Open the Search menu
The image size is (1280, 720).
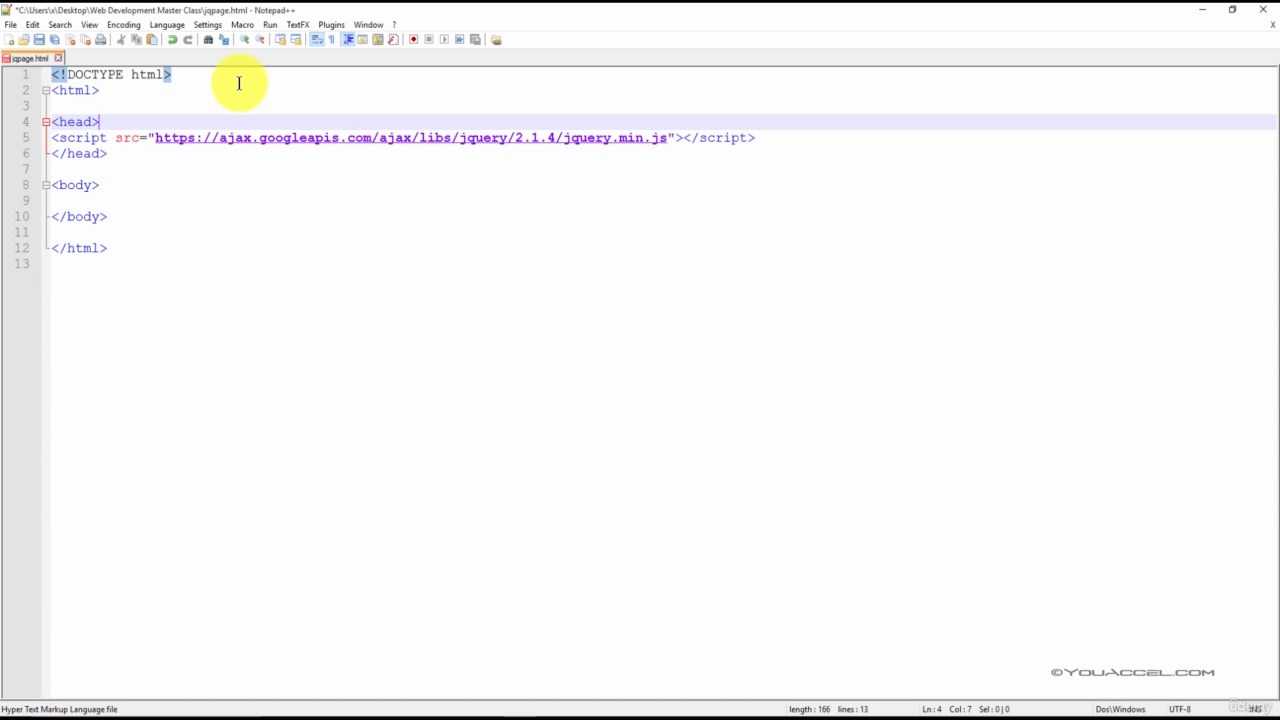[x=60, y=25]
